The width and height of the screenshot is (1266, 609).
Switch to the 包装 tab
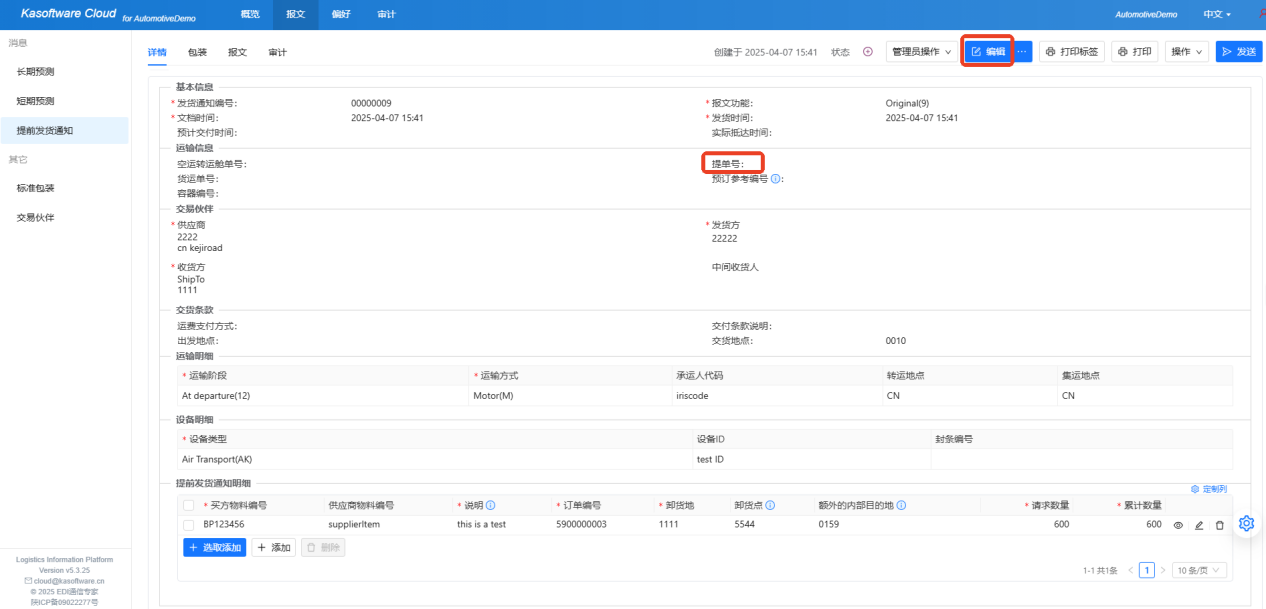tap(197, 52)
